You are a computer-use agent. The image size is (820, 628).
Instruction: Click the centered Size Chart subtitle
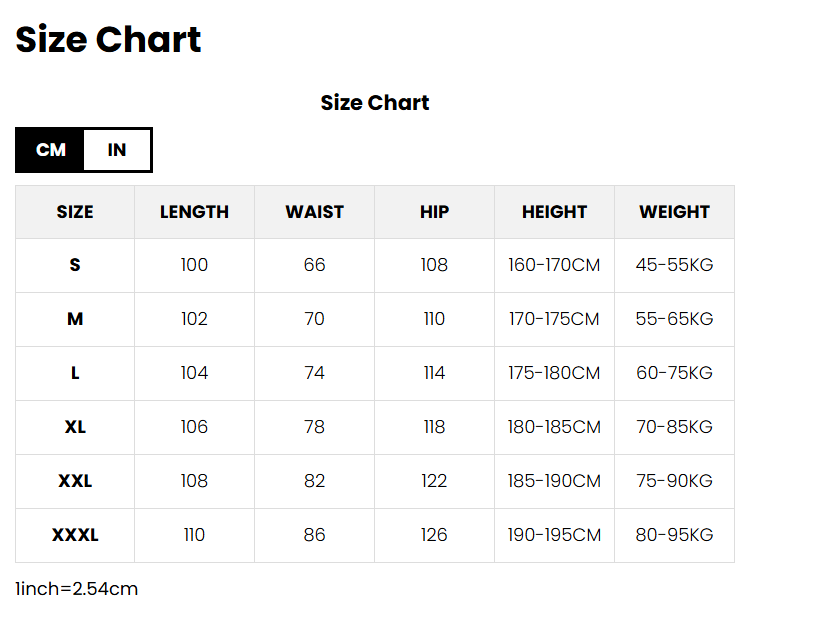(x=375, y=103)
